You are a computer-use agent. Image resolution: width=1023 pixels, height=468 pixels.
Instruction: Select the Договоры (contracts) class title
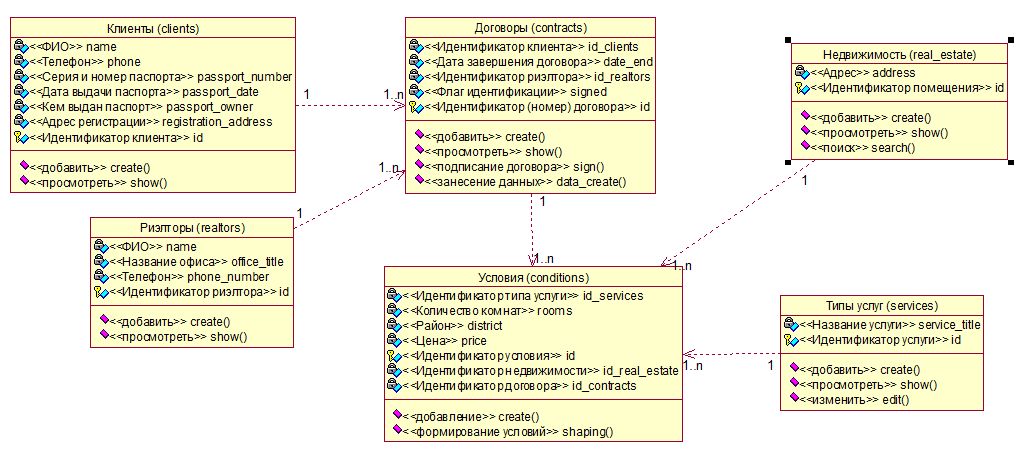tap(530, 27)
